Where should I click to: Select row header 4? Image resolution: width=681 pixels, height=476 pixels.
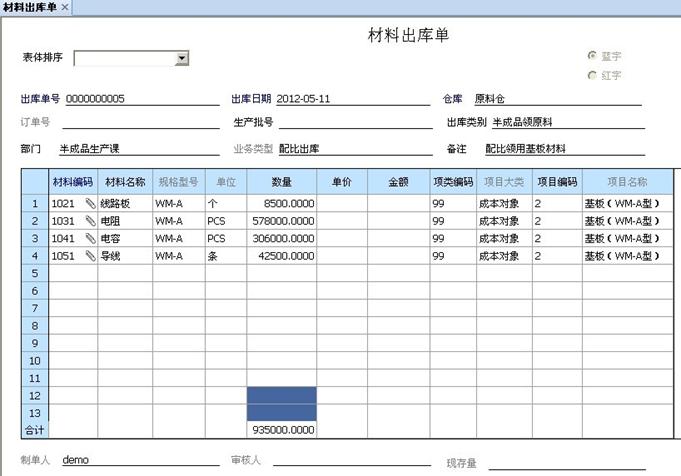tap(35, 255)
